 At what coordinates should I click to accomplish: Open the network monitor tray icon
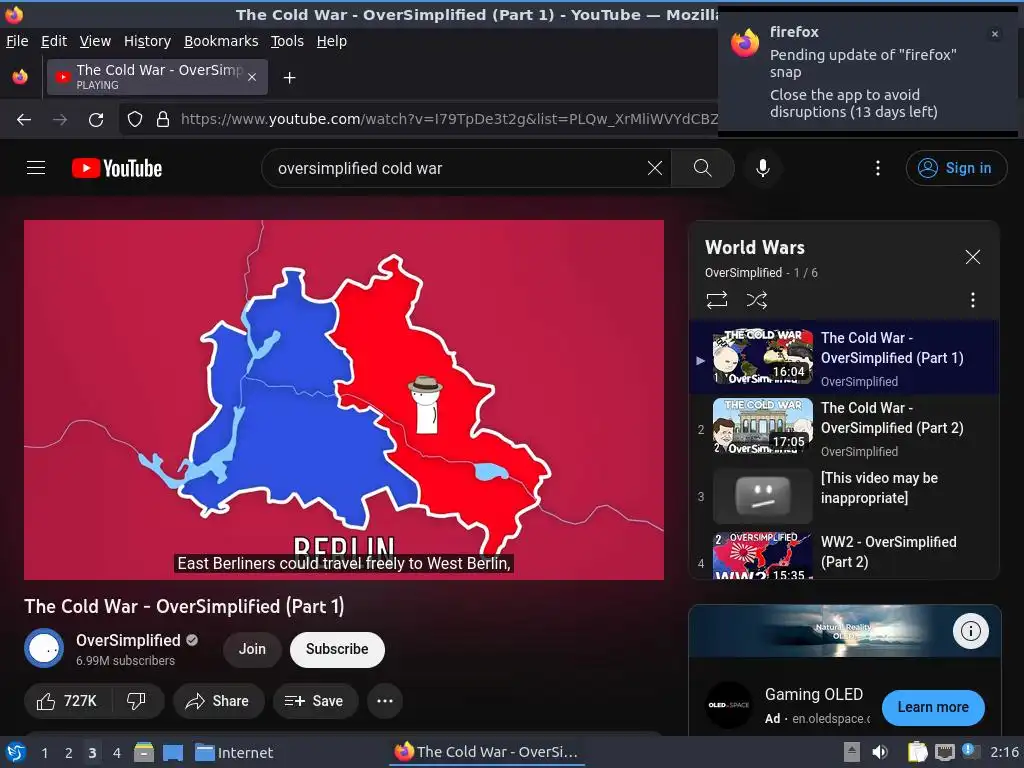944,752
